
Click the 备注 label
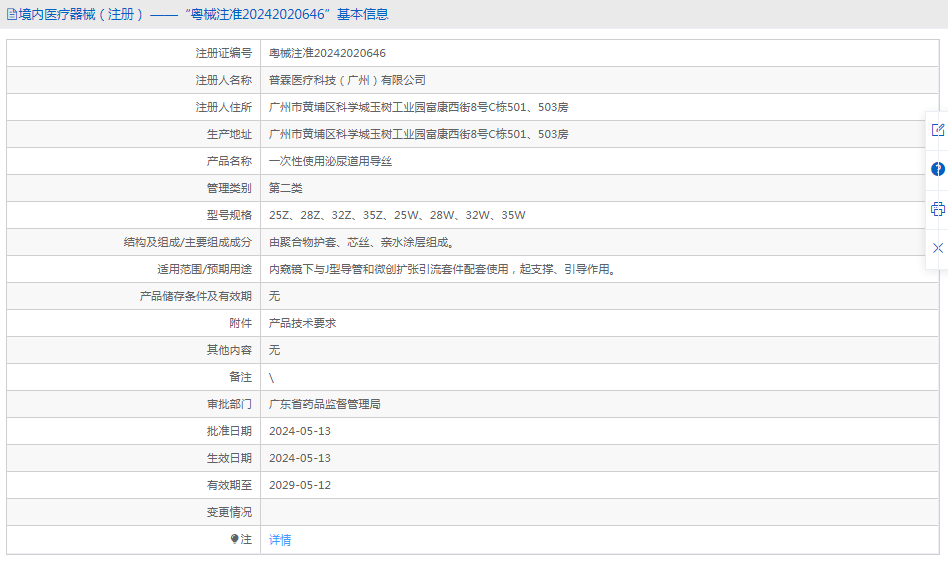click(241, 377)
